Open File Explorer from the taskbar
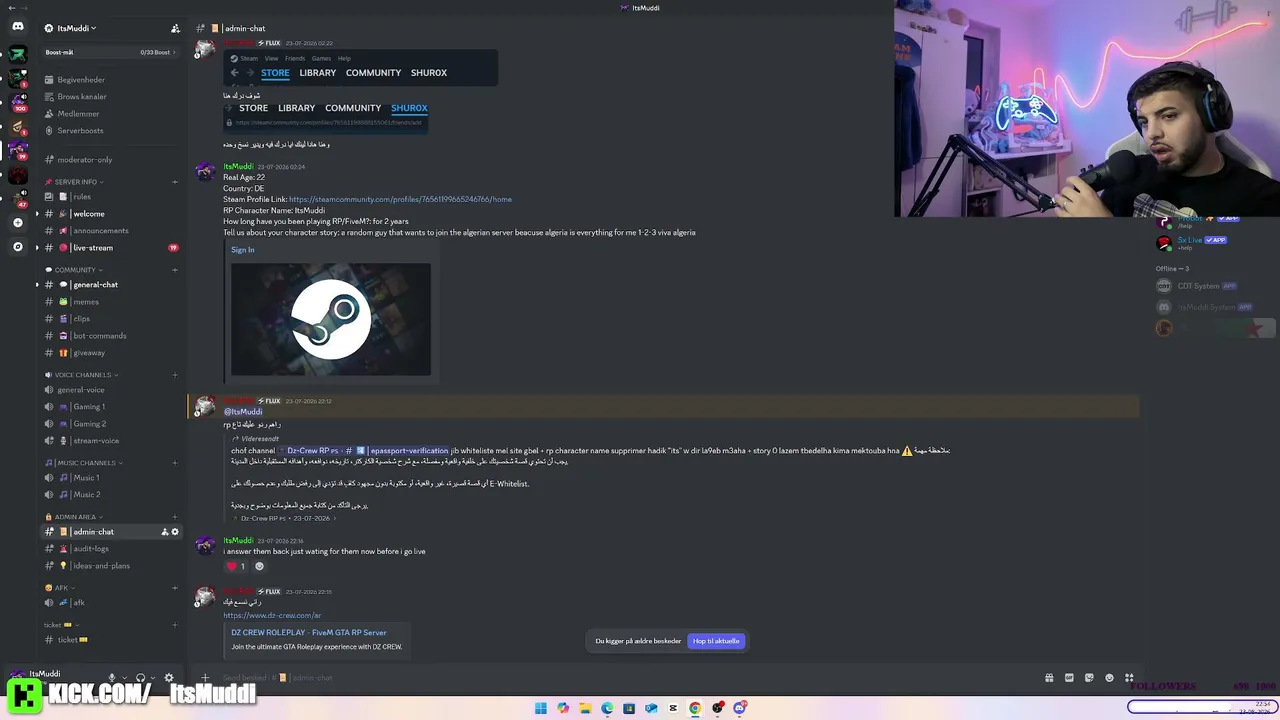Viewport: 1280px width, 720px height. click(585, 708)
